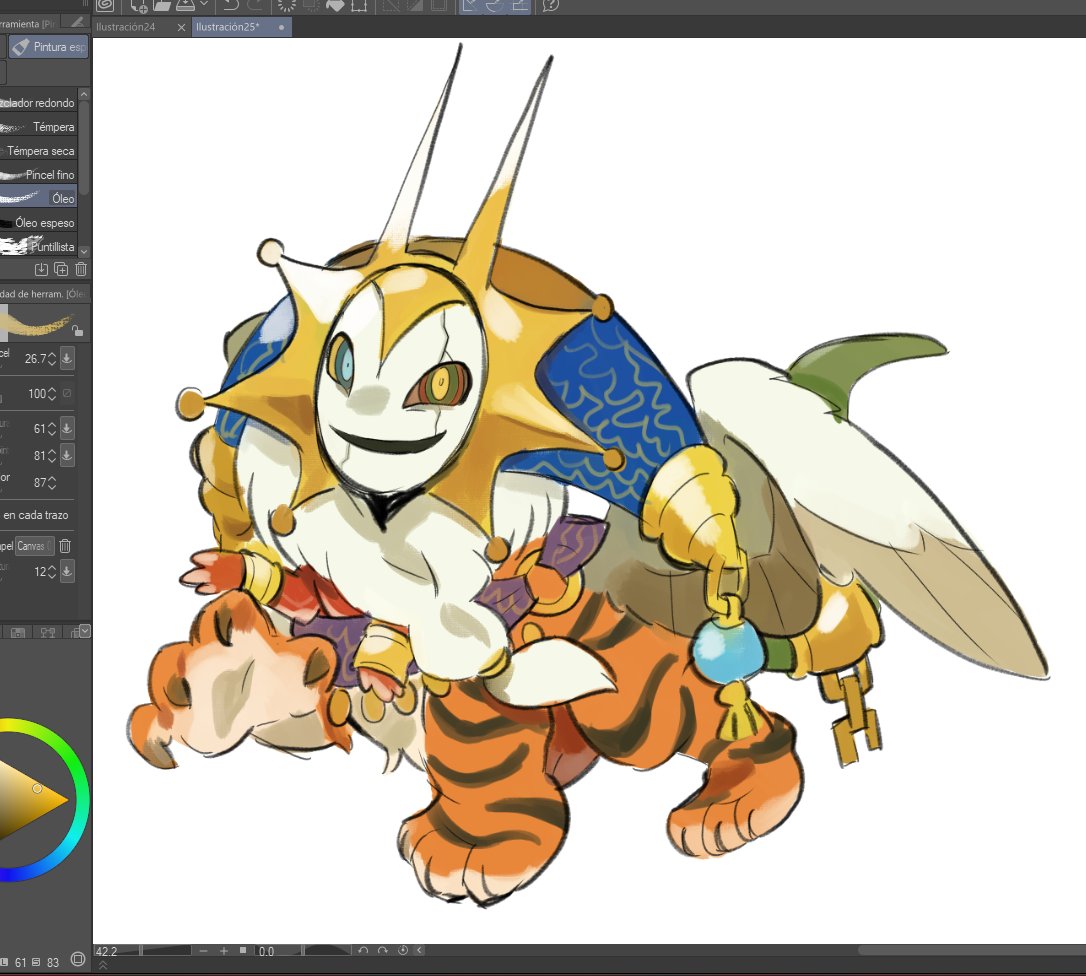1086x976 pixels.
Task: Open Clip Studio launcher icon
Action: pyautogui.click(x=105, y=5)
